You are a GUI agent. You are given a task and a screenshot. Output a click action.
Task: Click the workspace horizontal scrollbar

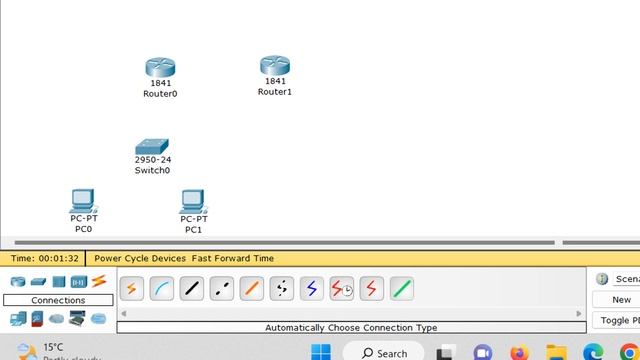pyautogui.click(x=284, y=242)
